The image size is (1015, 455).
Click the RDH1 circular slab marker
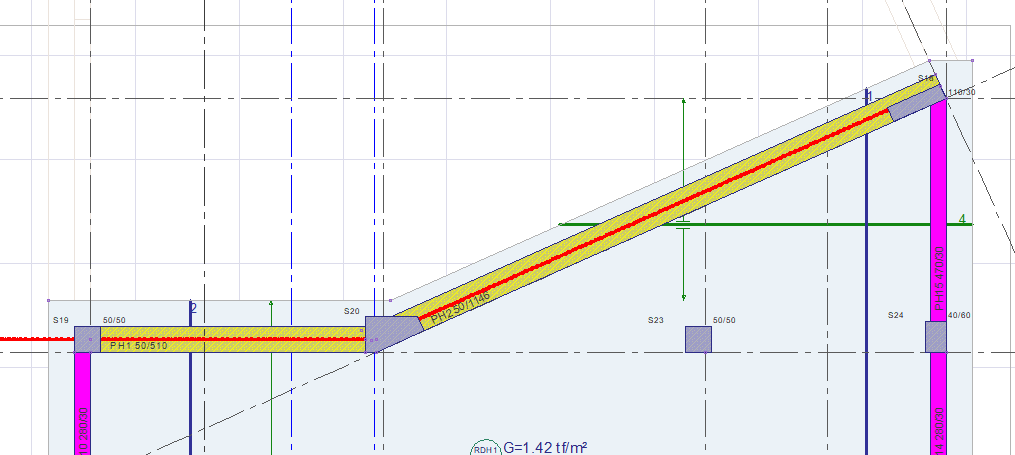pyautogui.click(x=485, y=448)
